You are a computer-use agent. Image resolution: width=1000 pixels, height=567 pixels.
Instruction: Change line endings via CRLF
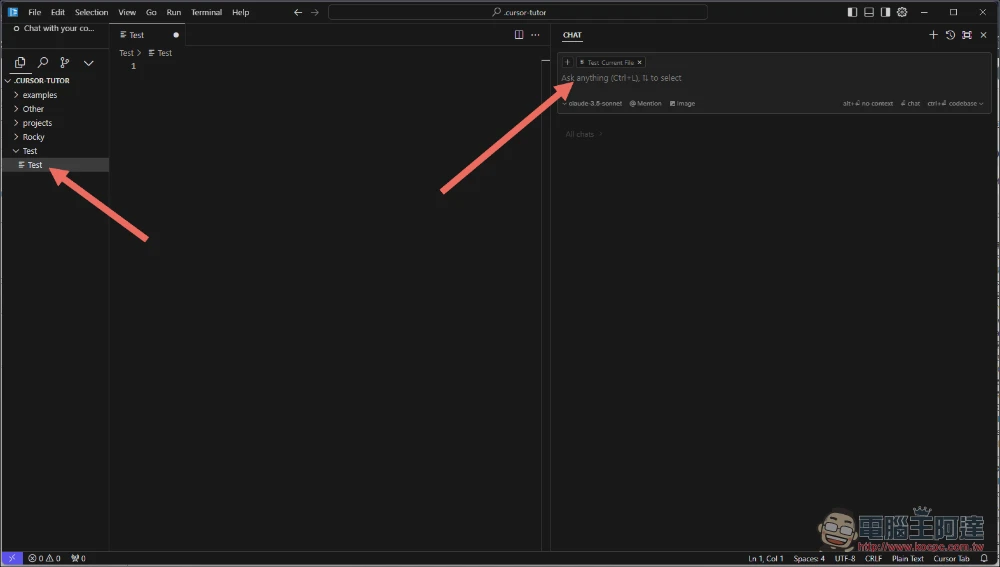[873, 559]
